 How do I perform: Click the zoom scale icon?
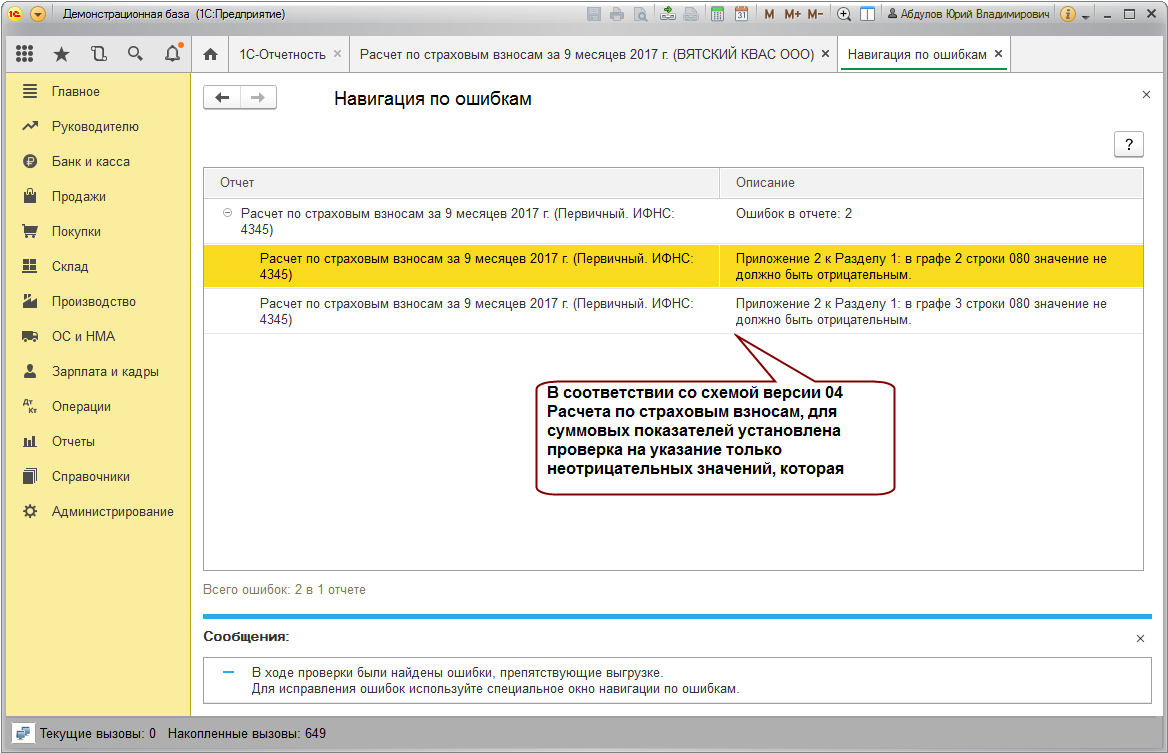click(844, 14)
